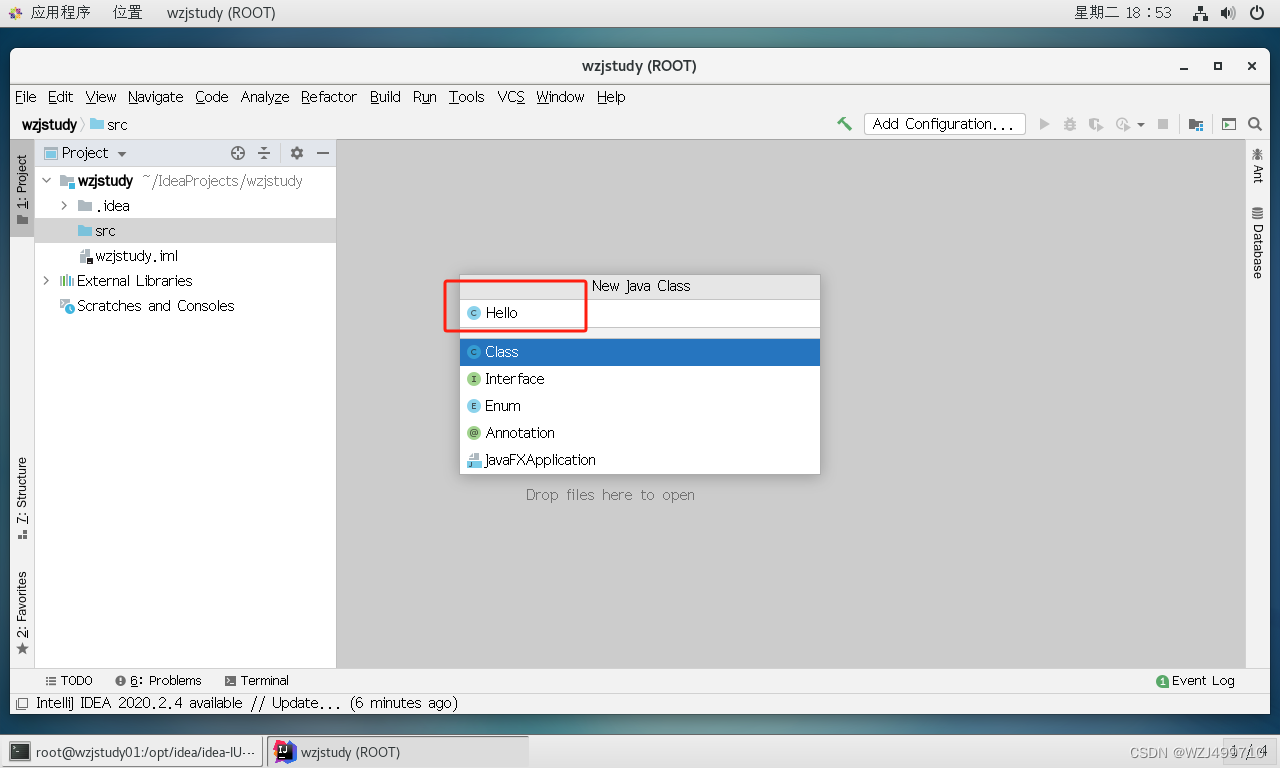Click the network icon in system tray

click(x=1201, y=12)
